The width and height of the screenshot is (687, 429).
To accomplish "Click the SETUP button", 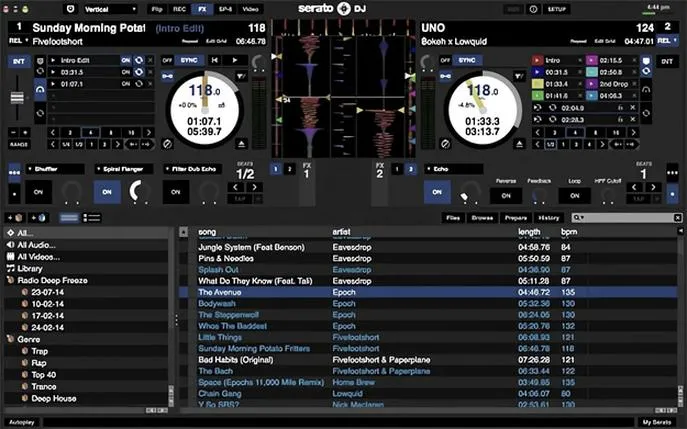I will (x=556, y=9).
